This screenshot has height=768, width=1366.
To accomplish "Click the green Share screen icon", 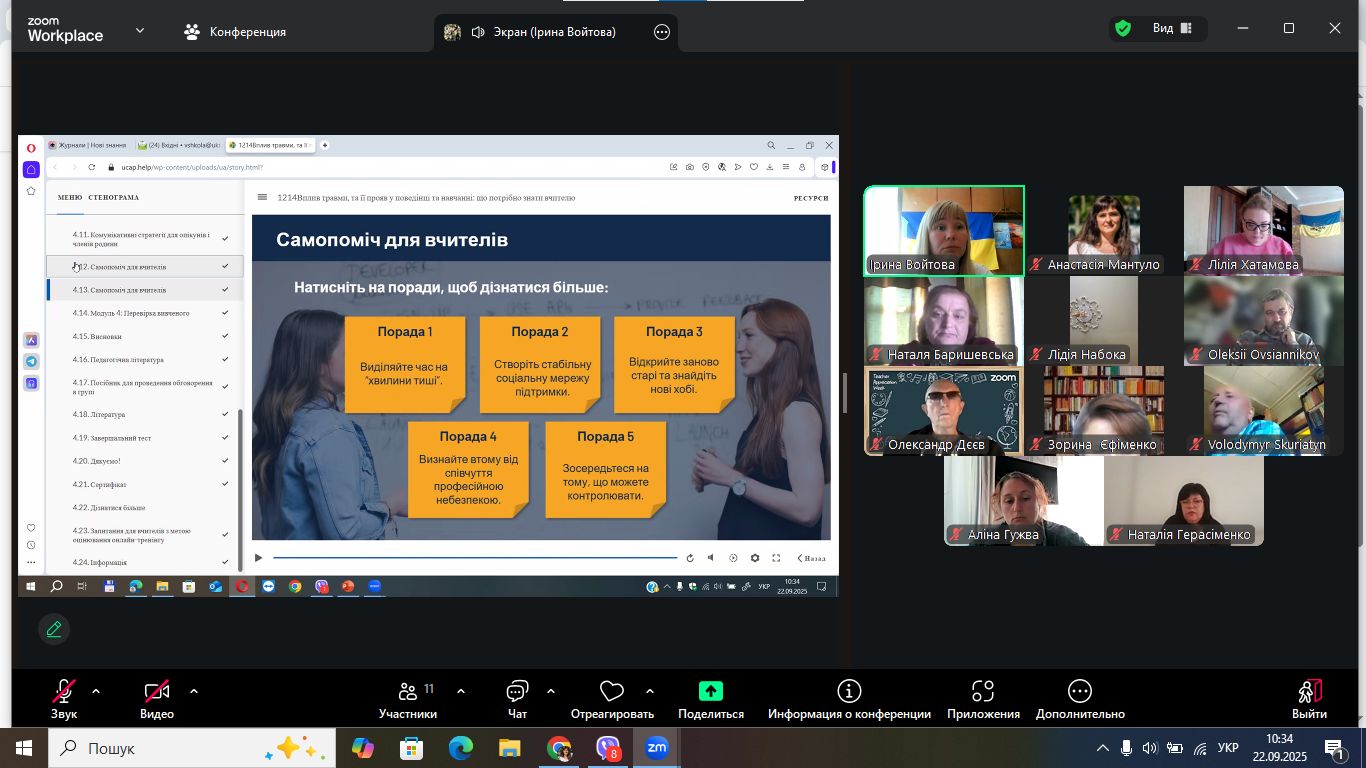I will coord(710,692).
